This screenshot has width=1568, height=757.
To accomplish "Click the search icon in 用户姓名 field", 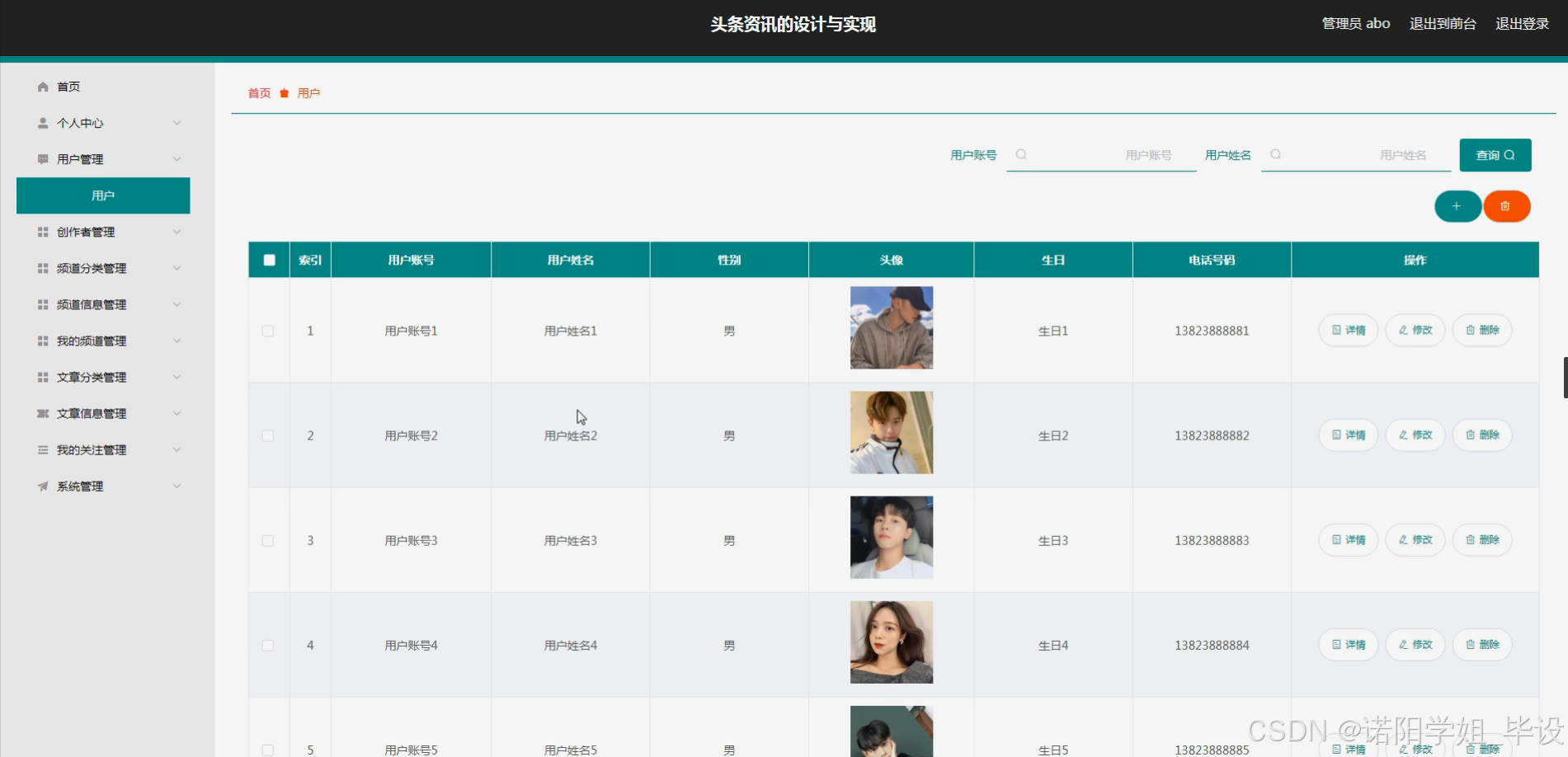I will (x=1275, y=154).
